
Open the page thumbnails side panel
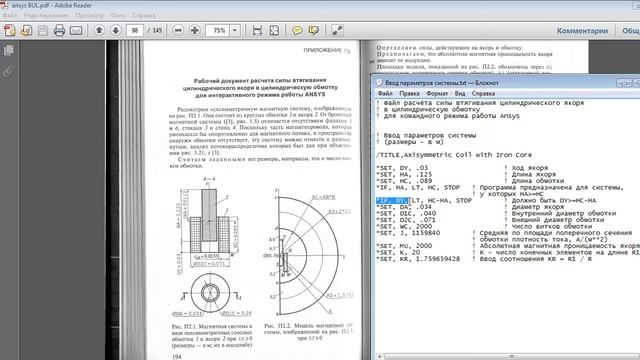pos(9,51)
